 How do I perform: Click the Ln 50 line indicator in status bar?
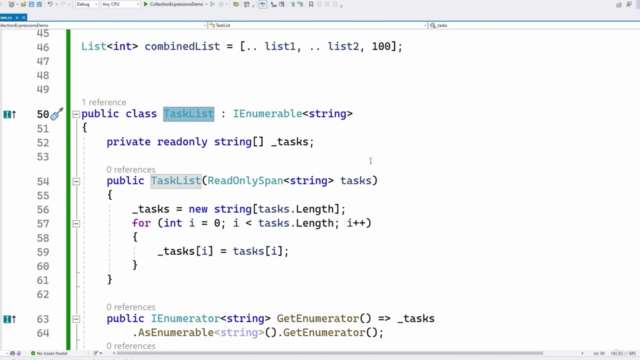pyautogui.click(x=599, y=353)
